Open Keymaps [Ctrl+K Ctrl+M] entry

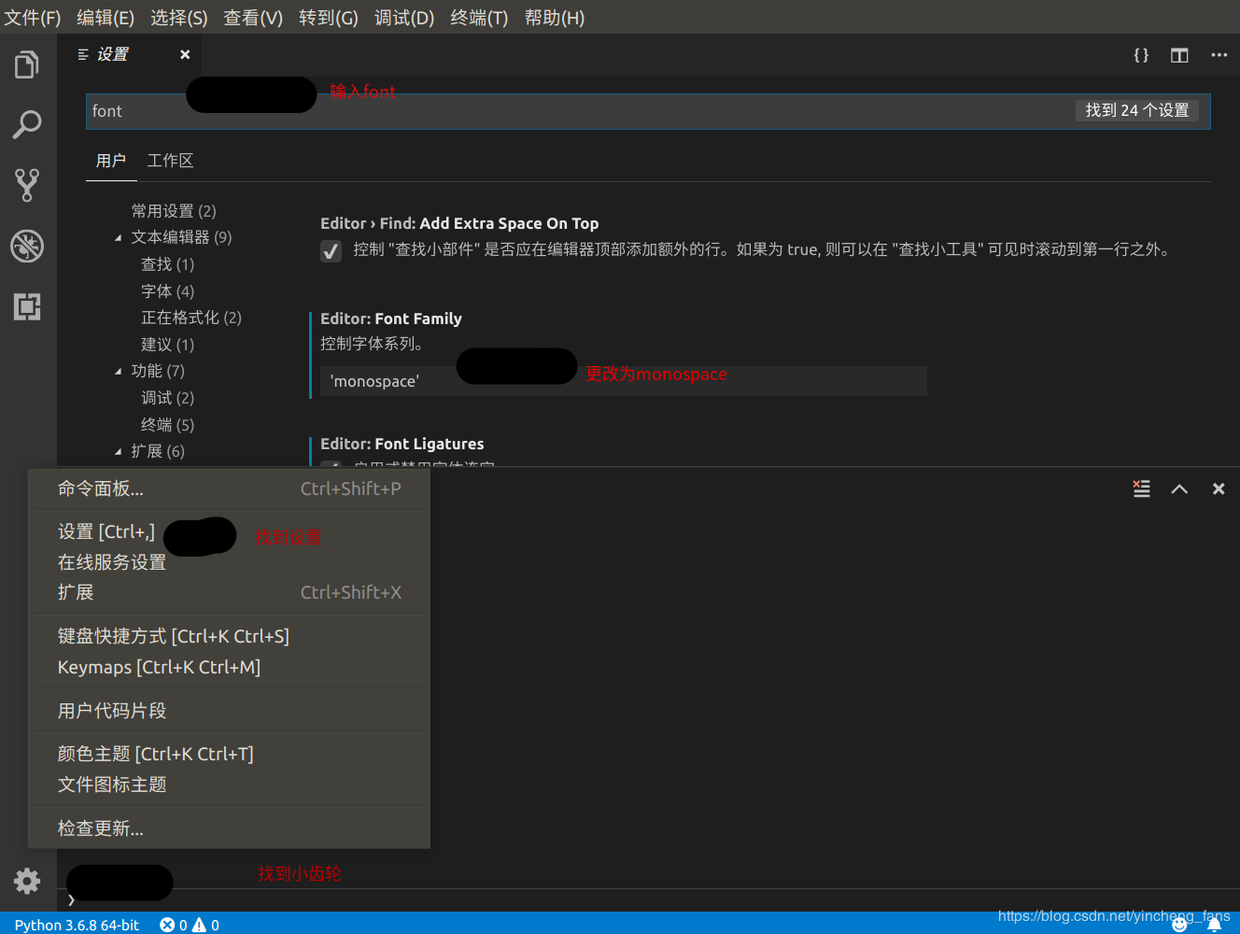[230, 667]
